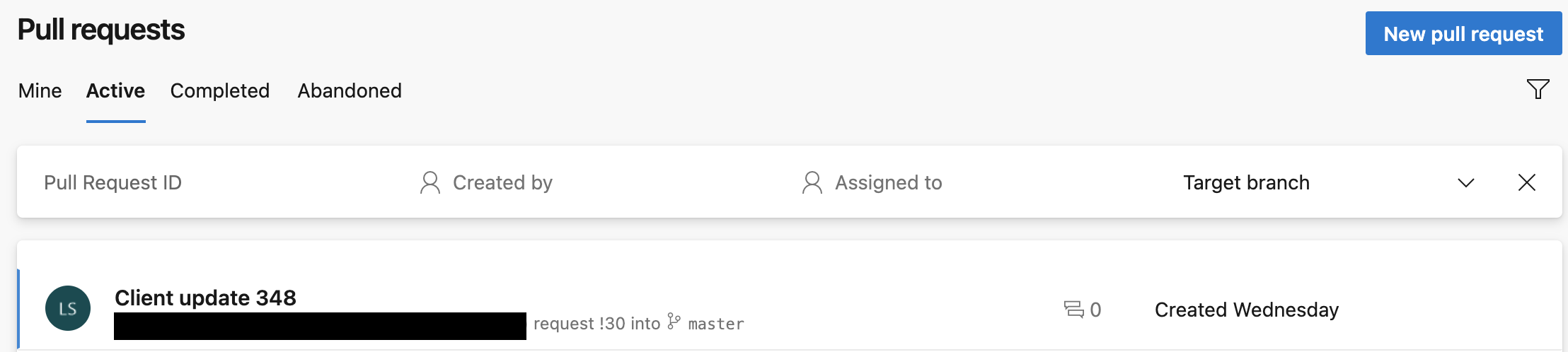Open the Completed tab
1568x352 pixels.
pos(220,90)
